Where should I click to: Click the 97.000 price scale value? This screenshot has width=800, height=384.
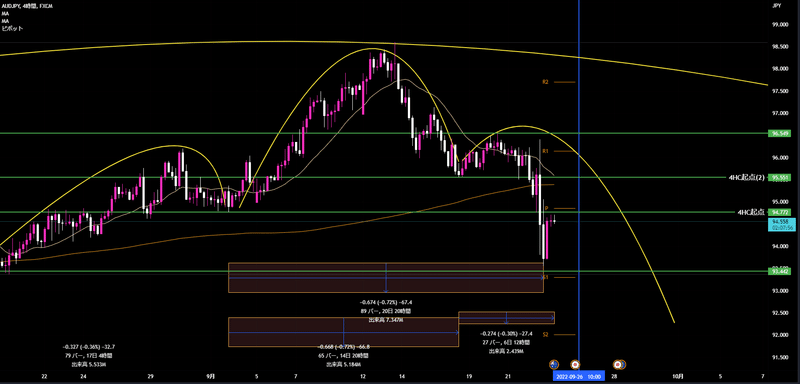click(780, 113)
